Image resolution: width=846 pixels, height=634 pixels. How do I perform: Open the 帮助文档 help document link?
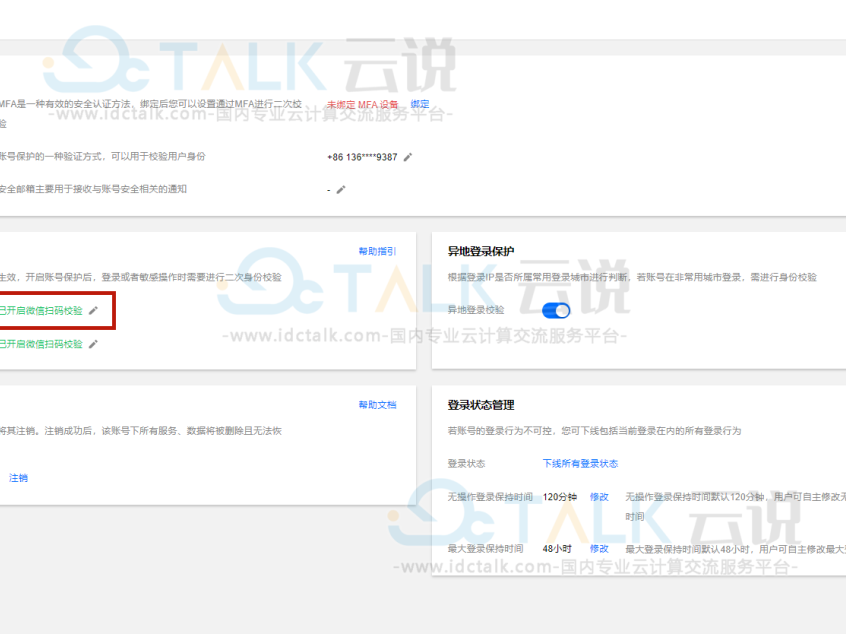(x=377, y=405)
